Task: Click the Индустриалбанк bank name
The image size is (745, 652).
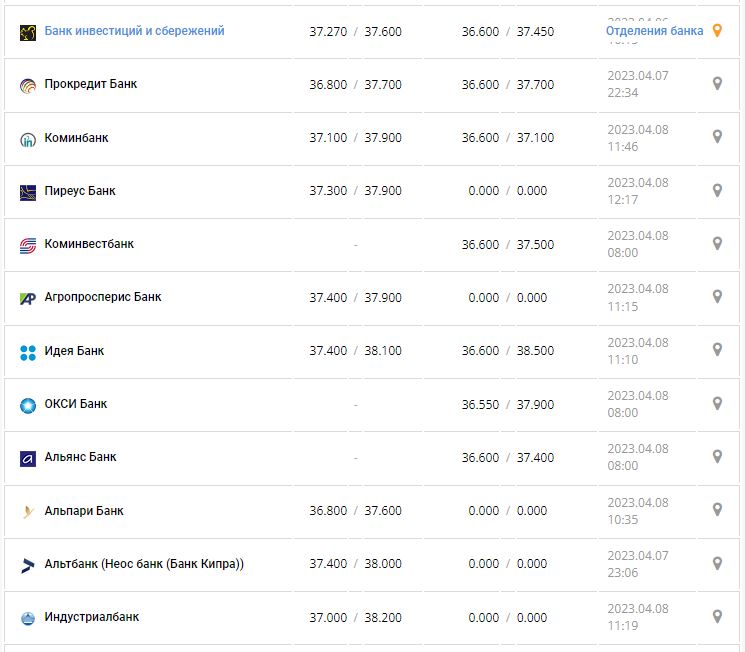Action: (x=92, y=617)
